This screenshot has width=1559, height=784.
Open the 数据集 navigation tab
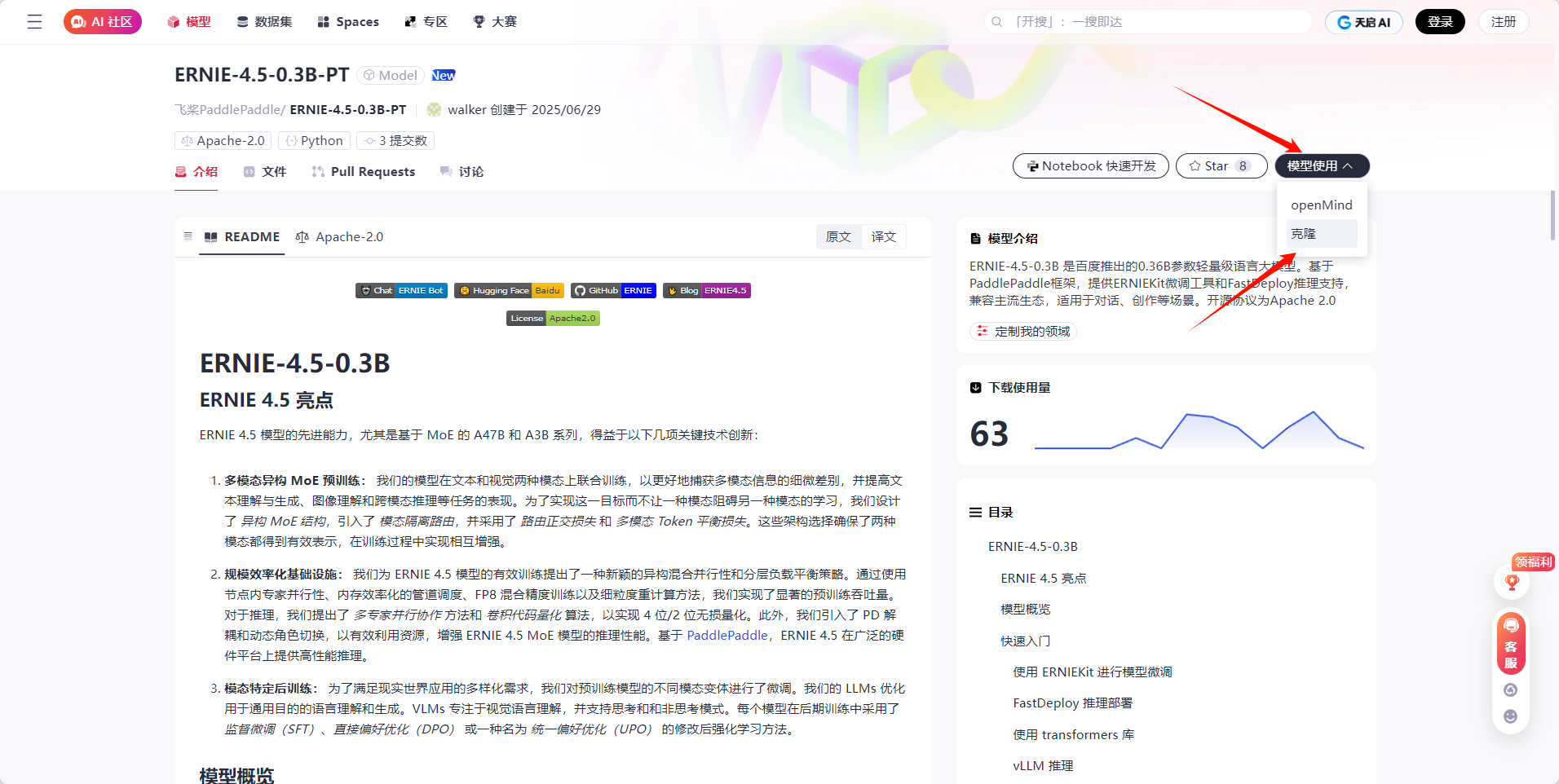(x=264, y=22)
